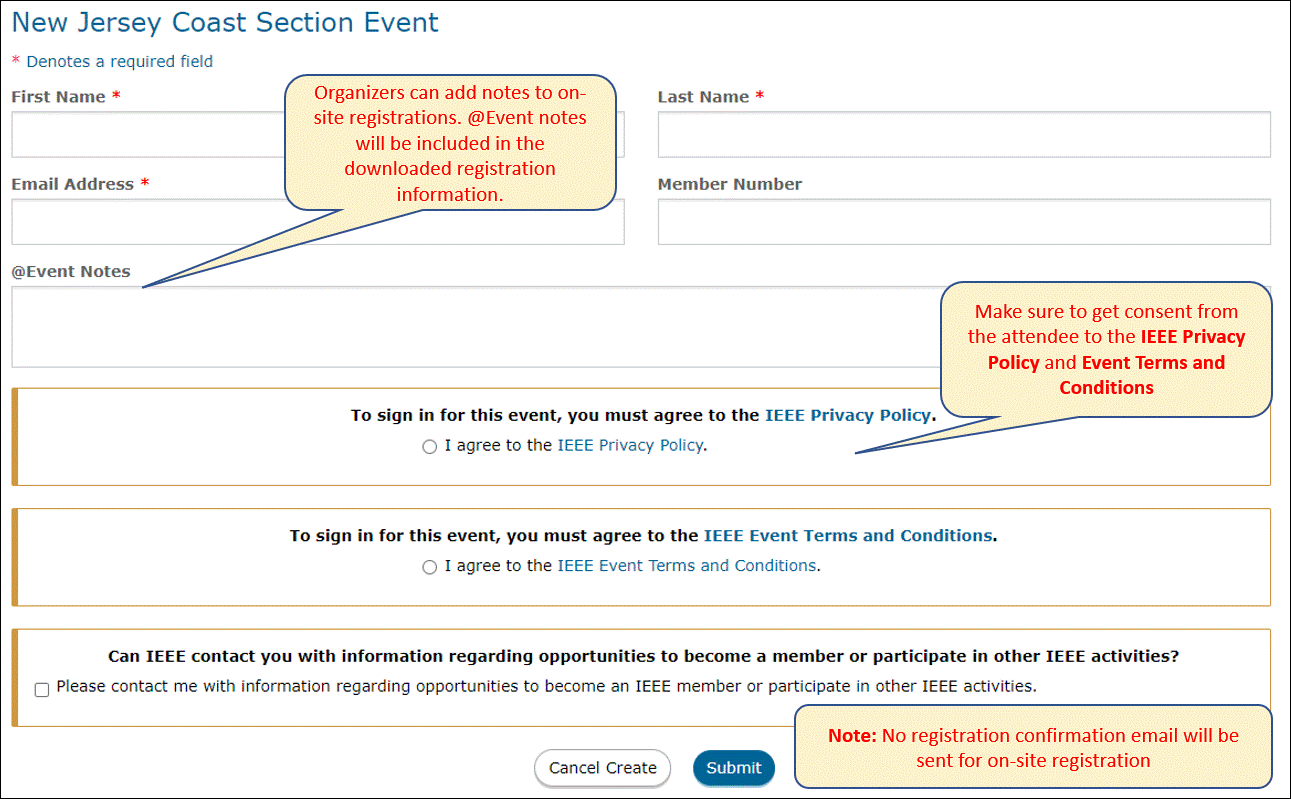Click the First Name label
1291x799 pixels.
tap(59, 97)
